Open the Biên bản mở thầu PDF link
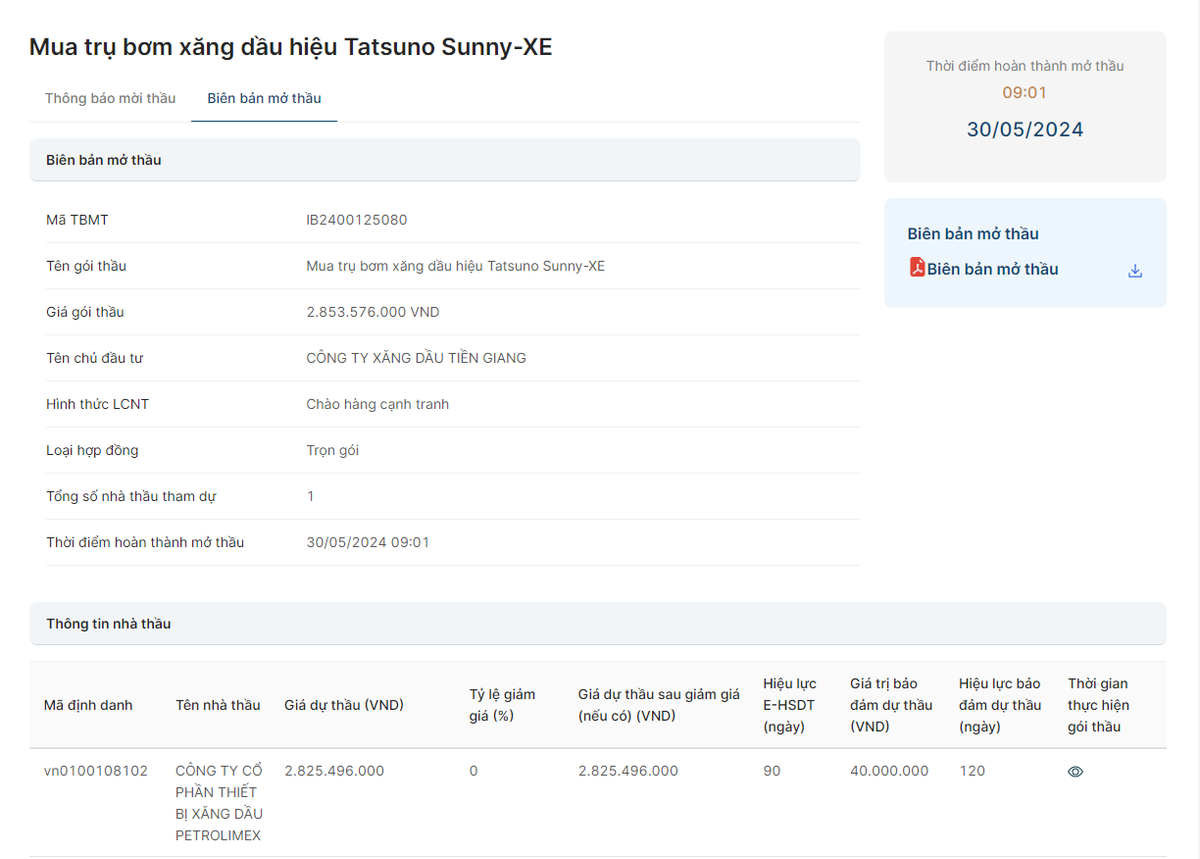1200x859 pixels. click(x=992, y=269)
